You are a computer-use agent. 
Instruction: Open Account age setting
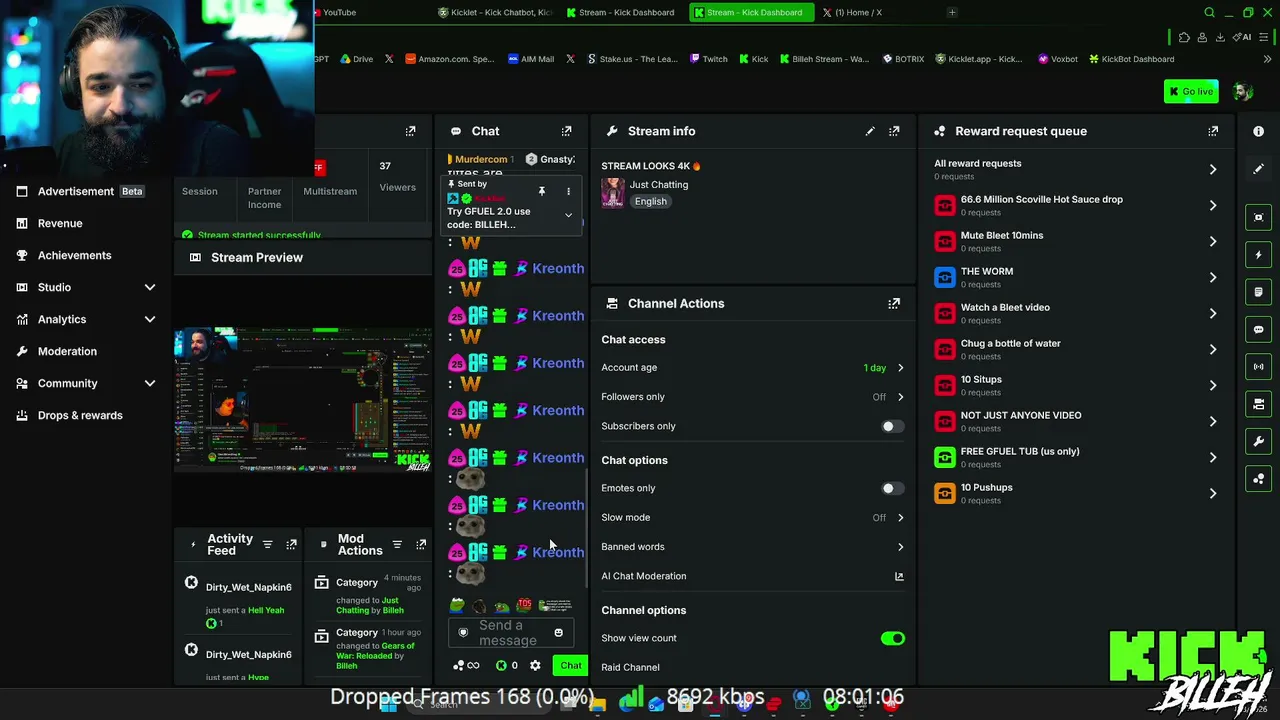point(752,367)
